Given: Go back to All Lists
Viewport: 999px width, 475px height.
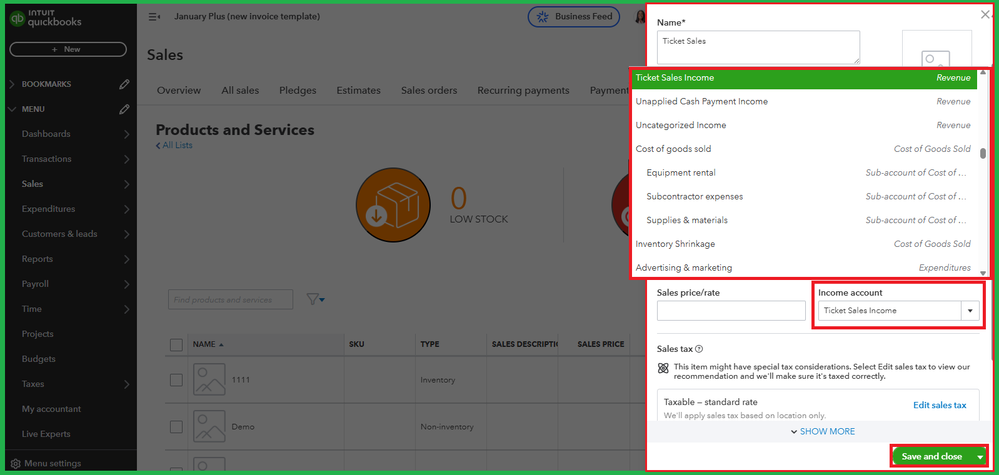Looking at the screenshot, I should click(x=174, y=145).
